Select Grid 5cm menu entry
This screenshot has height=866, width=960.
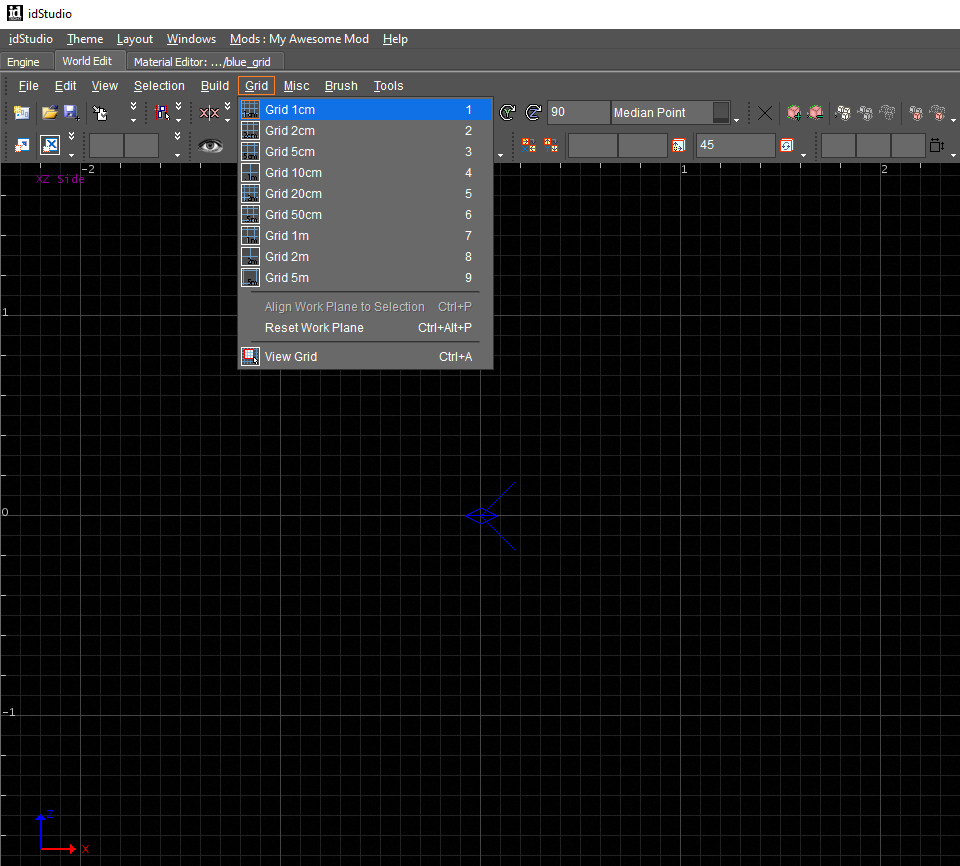click(x=366, y=151)
